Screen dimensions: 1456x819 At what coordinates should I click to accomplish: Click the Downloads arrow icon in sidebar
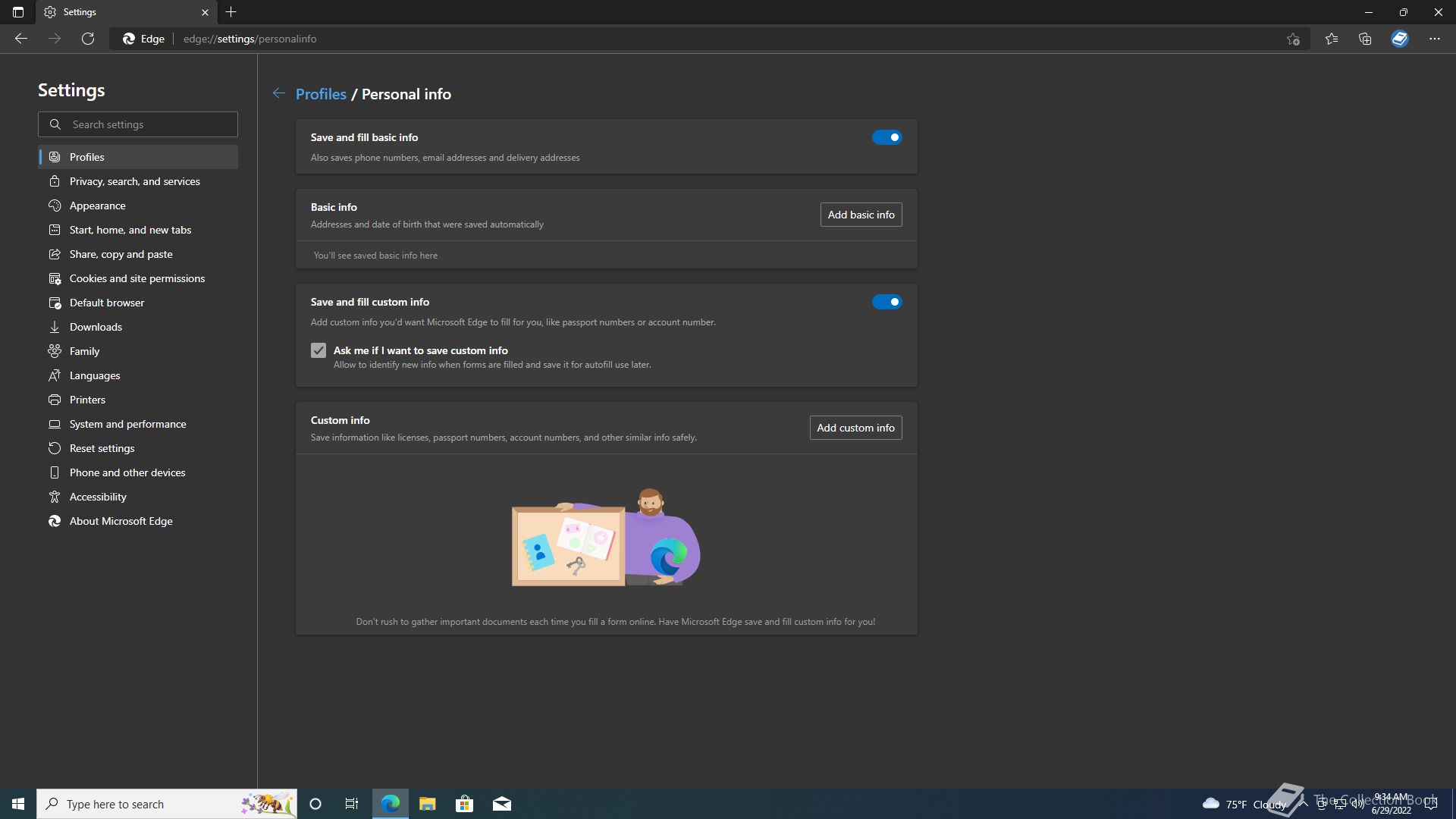55,327
